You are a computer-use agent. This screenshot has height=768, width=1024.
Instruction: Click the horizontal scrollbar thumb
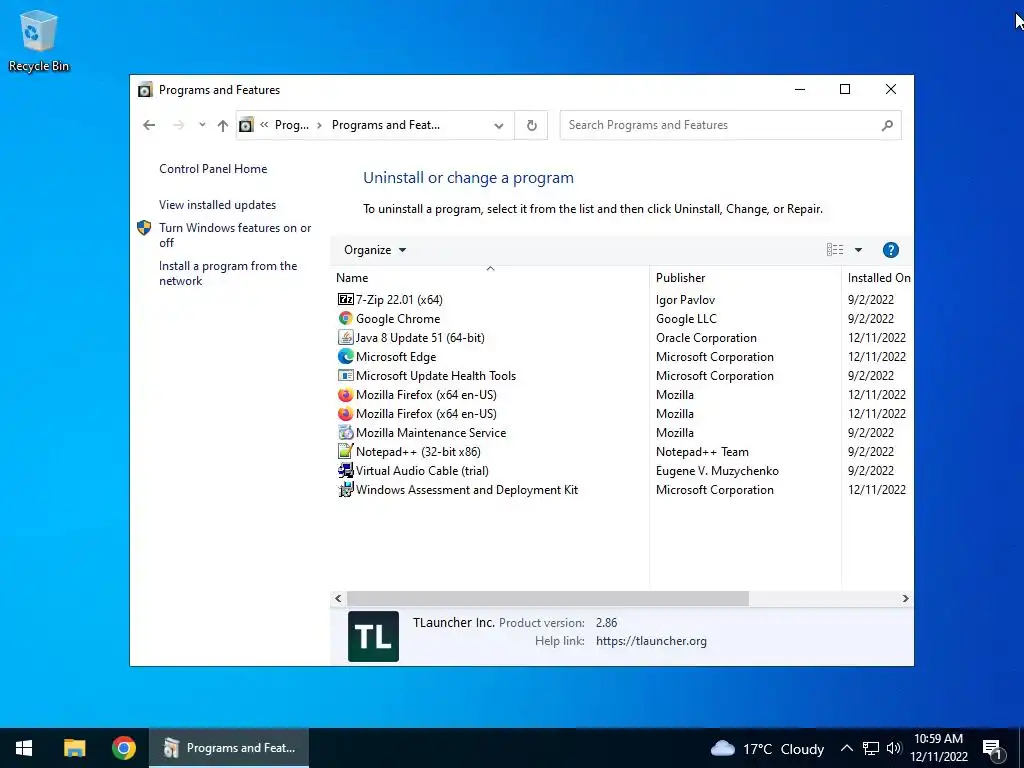pos(547,598)
